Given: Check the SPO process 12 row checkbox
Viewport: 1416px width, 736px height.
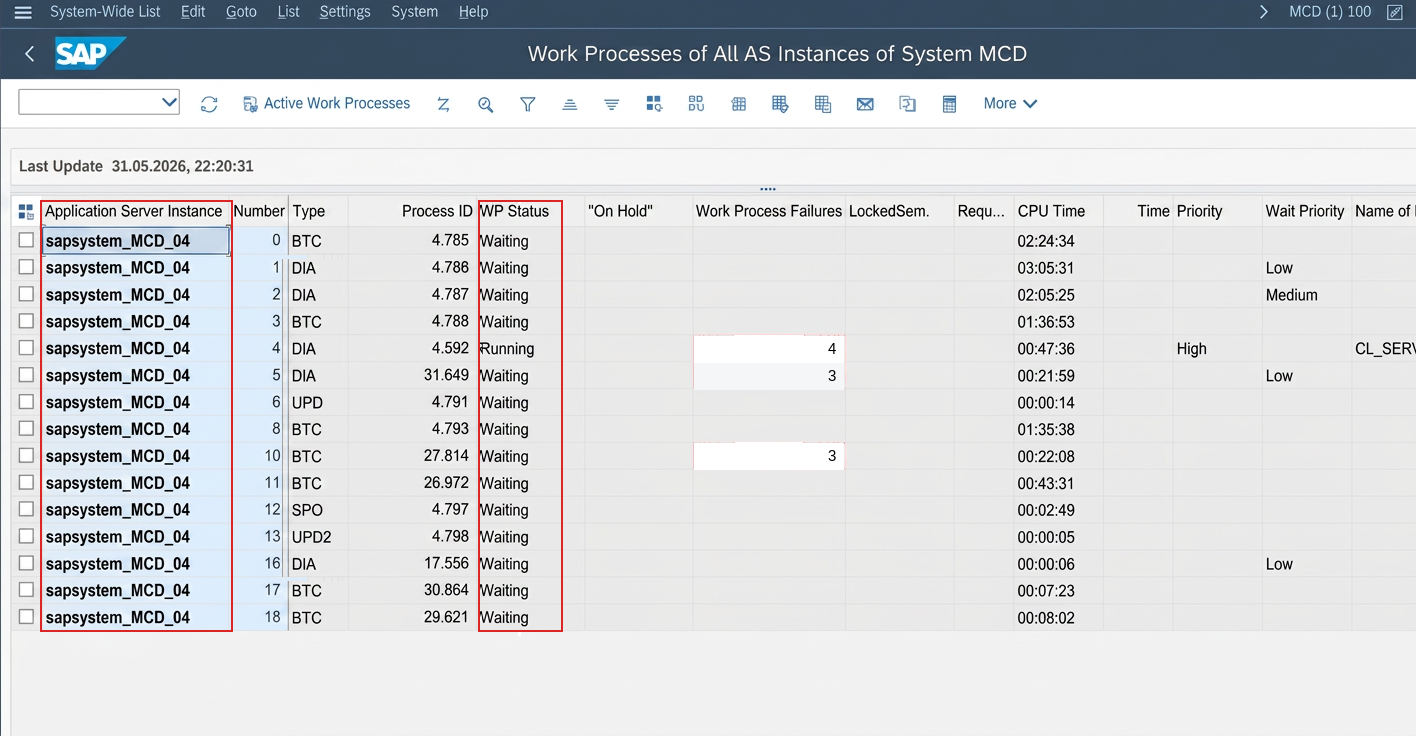Looking at the screenshot, I should click(26, 509).
